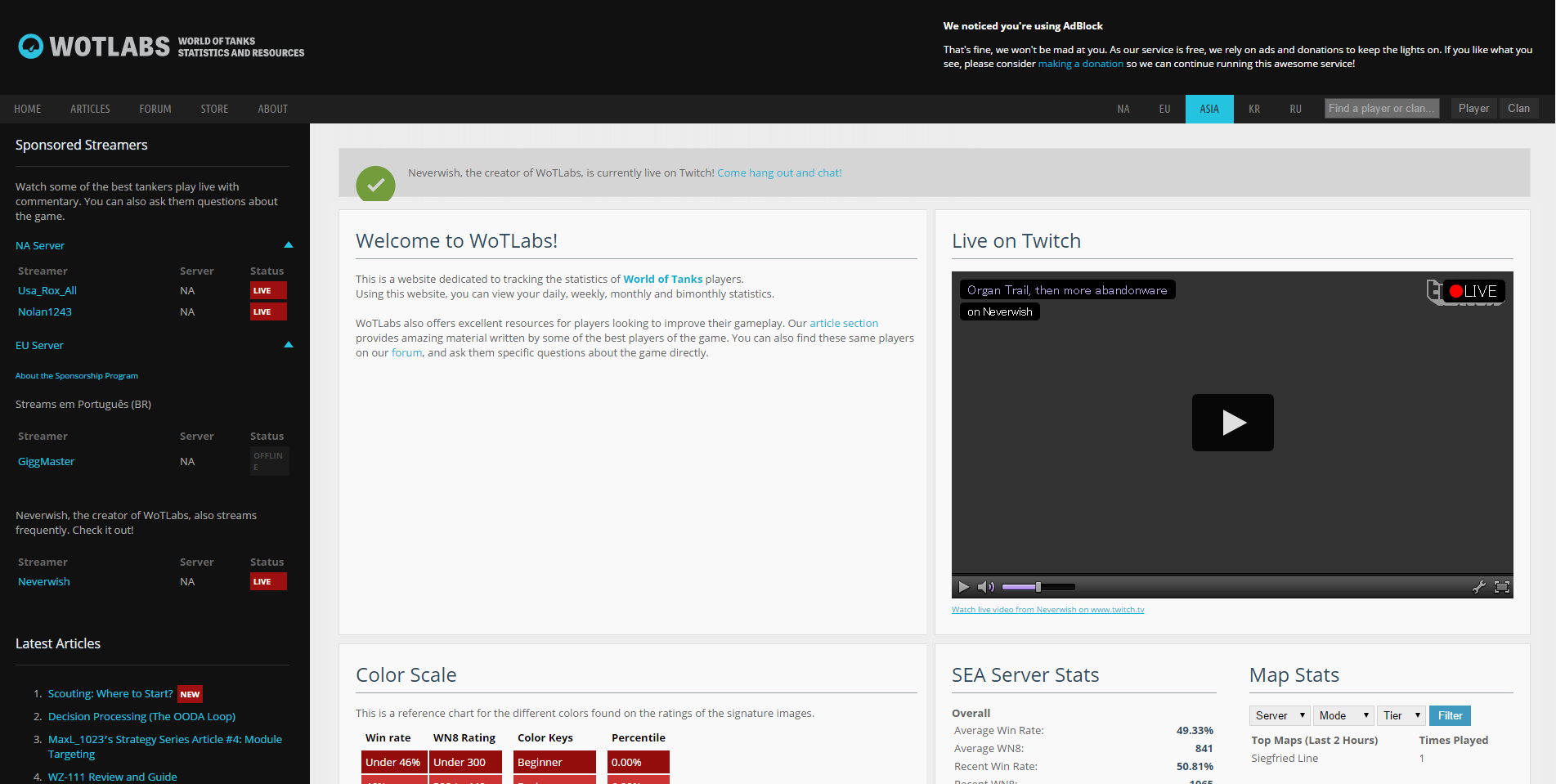
Task: Open the ABOUT menu item
Action: pyautogui.click(x=273, y=109)
